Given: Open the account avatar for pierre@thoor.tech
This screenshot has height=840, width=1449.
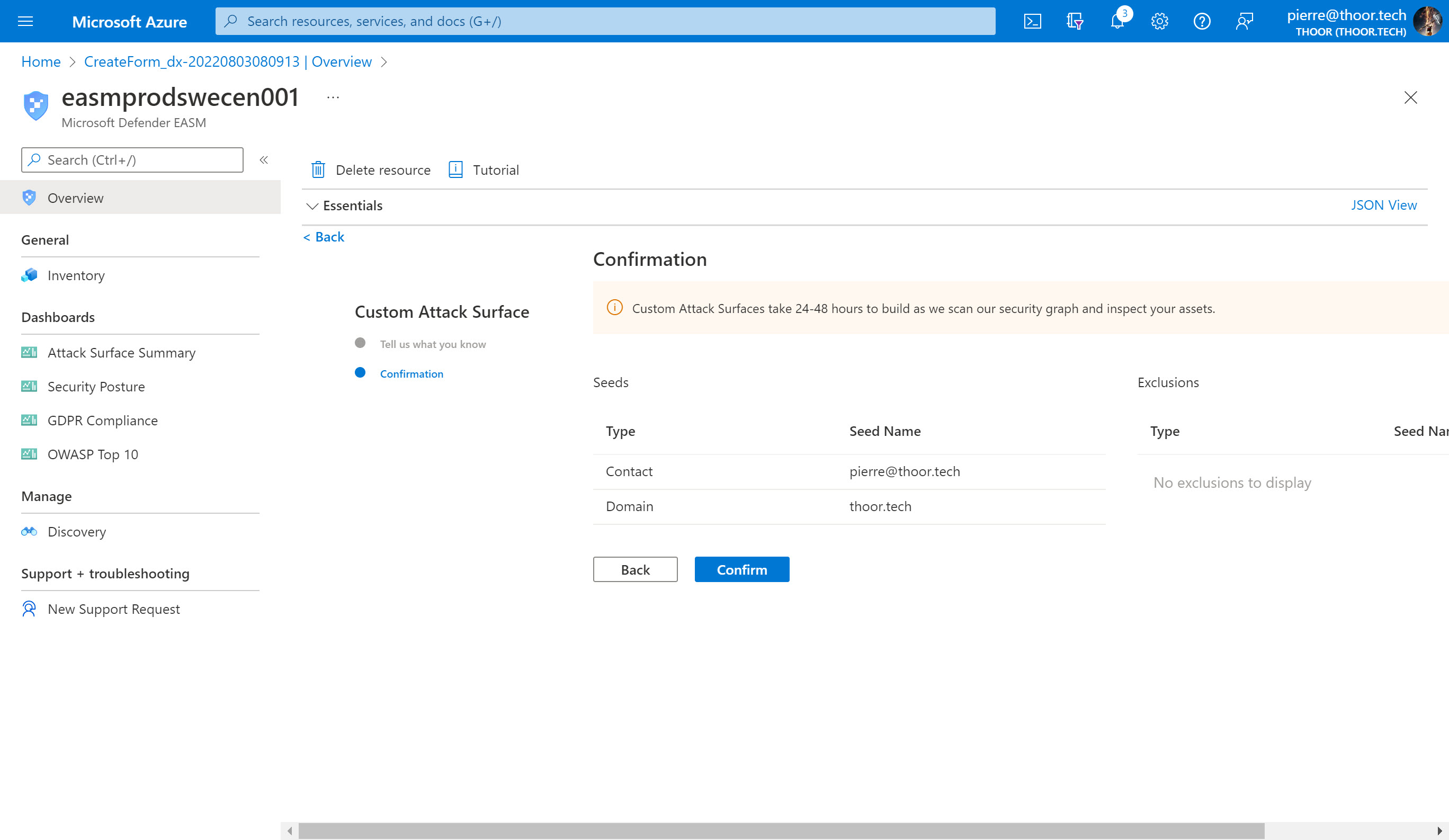Looking at the screenshot, I should point(1427,21).
